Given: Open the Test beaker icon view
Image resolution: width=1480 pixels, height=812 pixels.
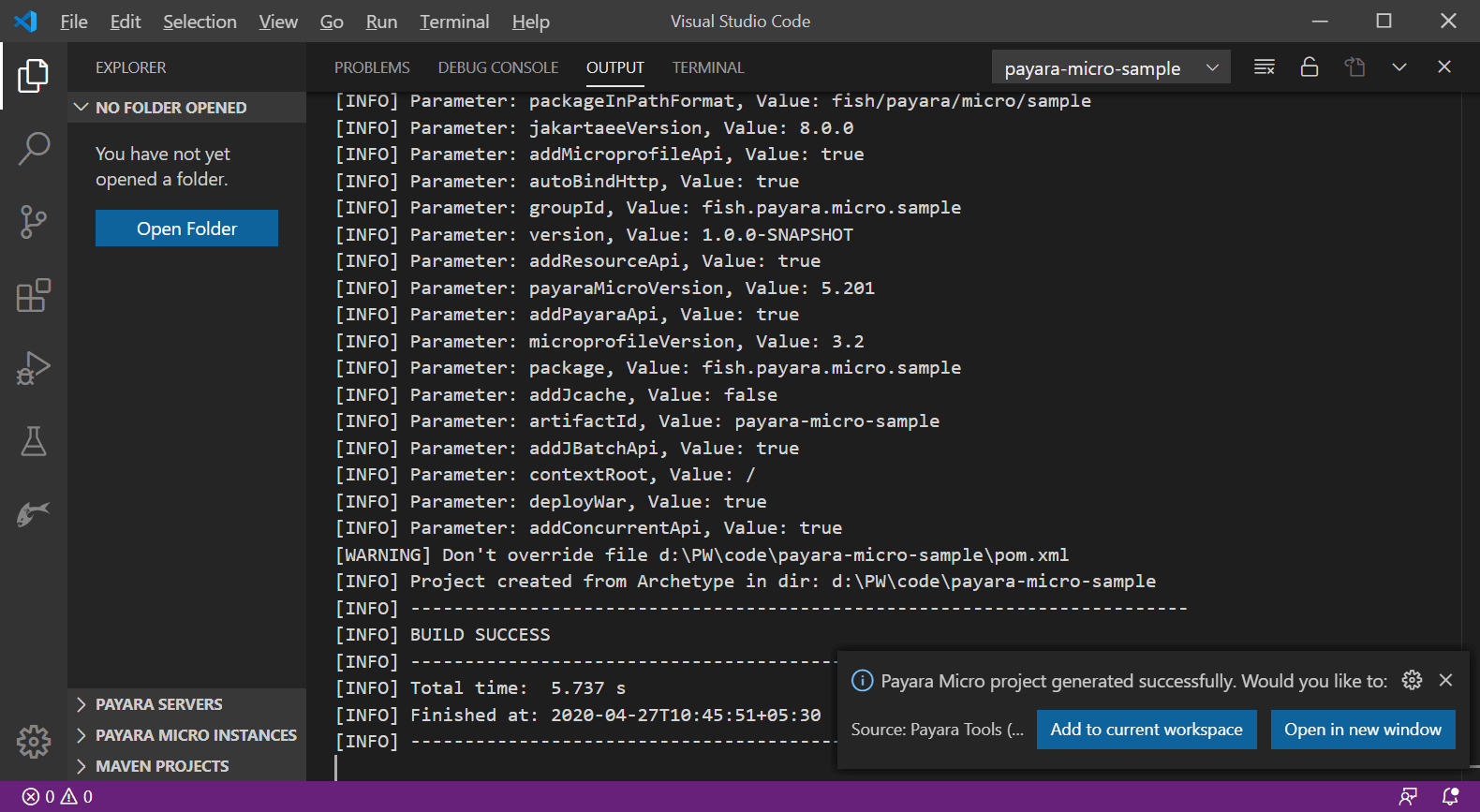Looking at the screenshot, I should click(34, 441).
